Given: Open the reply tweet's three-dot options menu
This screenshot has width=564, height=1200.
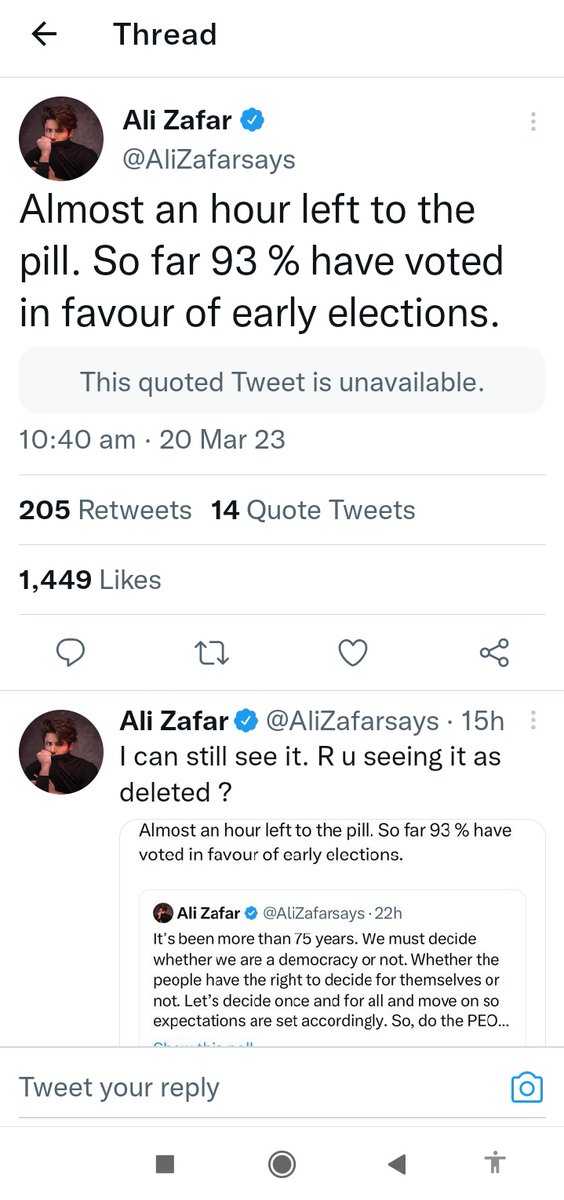Looking at the screenshot, I should (x=533, y=720).
